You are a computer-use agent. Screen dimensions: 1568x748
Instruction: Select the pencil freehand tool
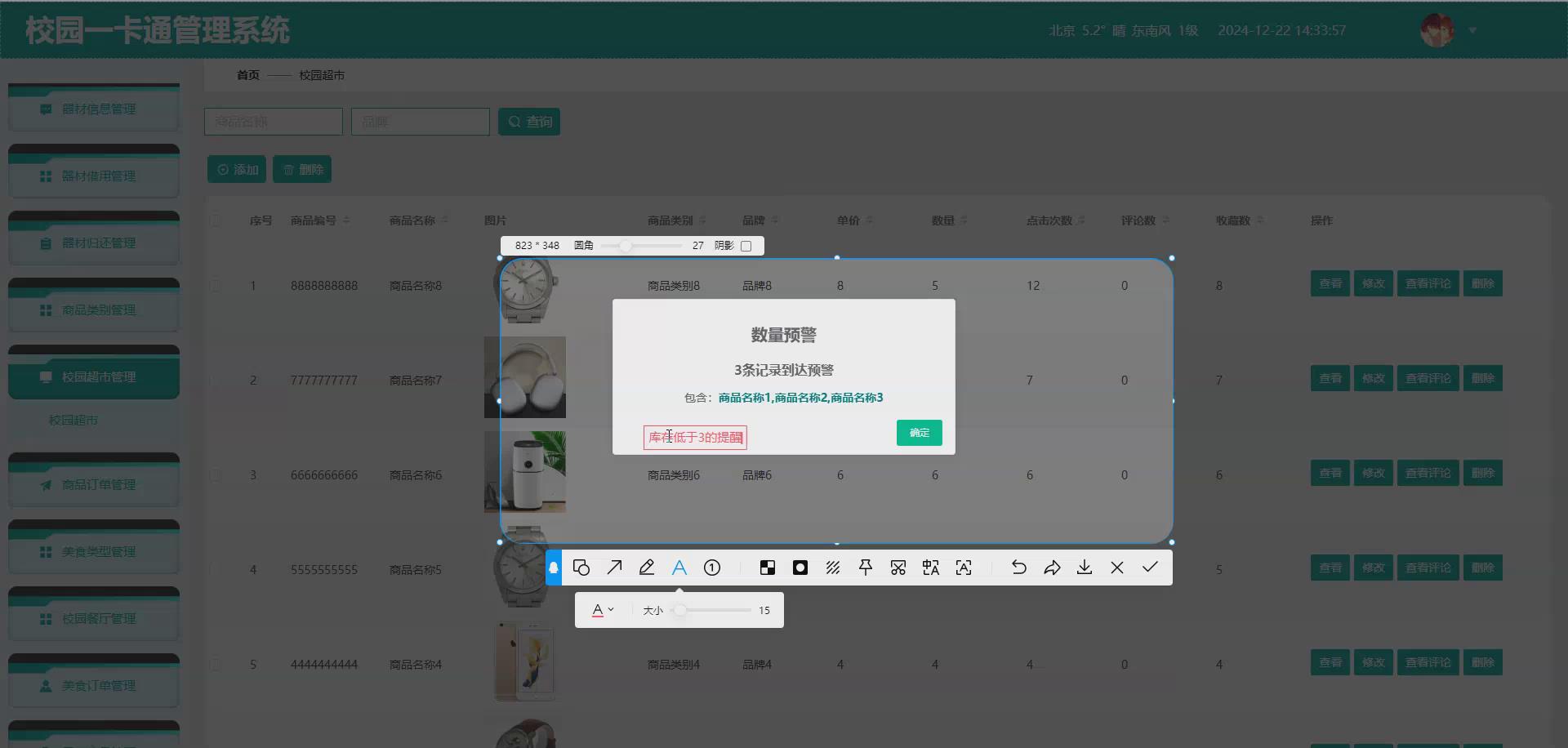point(647,568)
